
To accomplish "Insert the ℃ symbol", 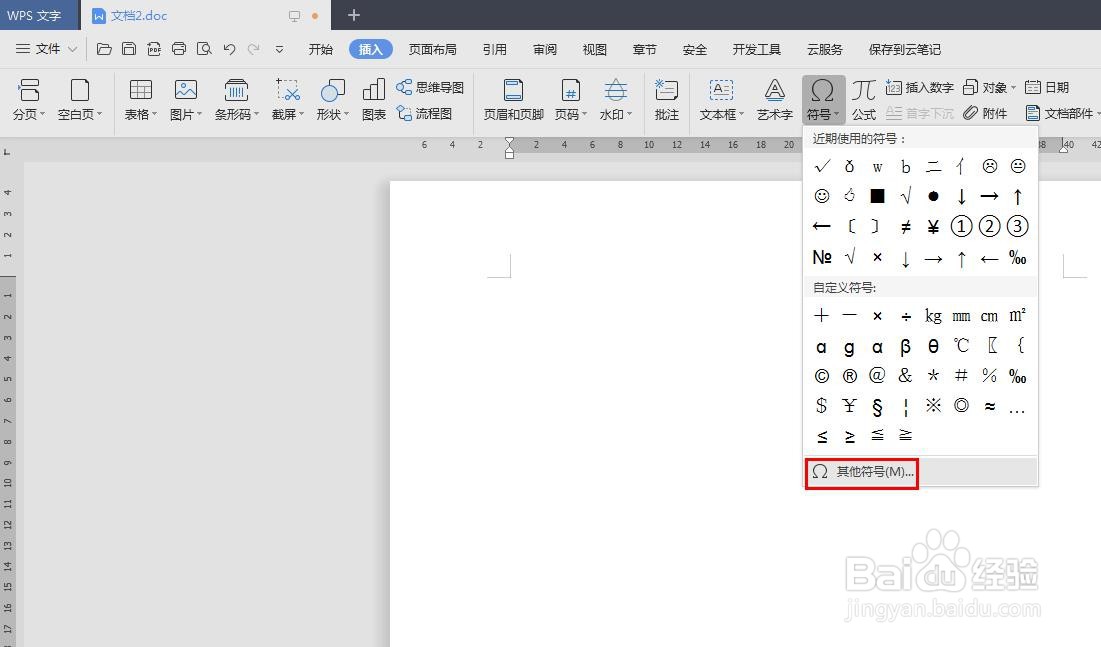I will tap(961, 346).
